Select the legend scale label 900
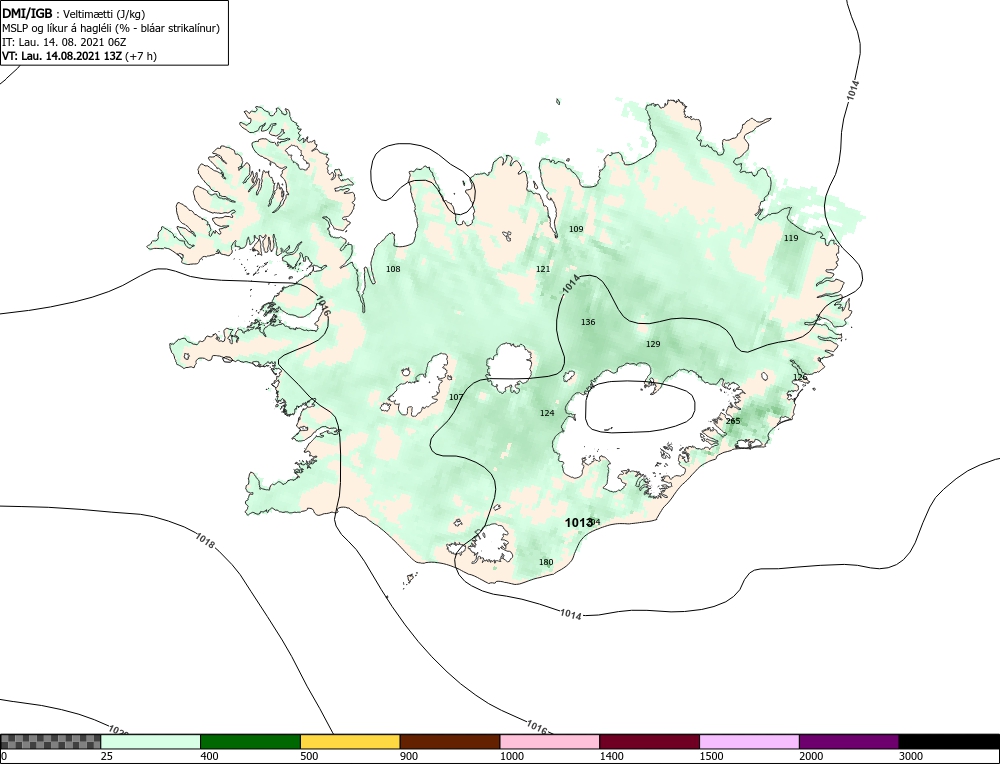Image resolution: width=1000 pixels, height=764 pixels. click(x=408, y=756)
